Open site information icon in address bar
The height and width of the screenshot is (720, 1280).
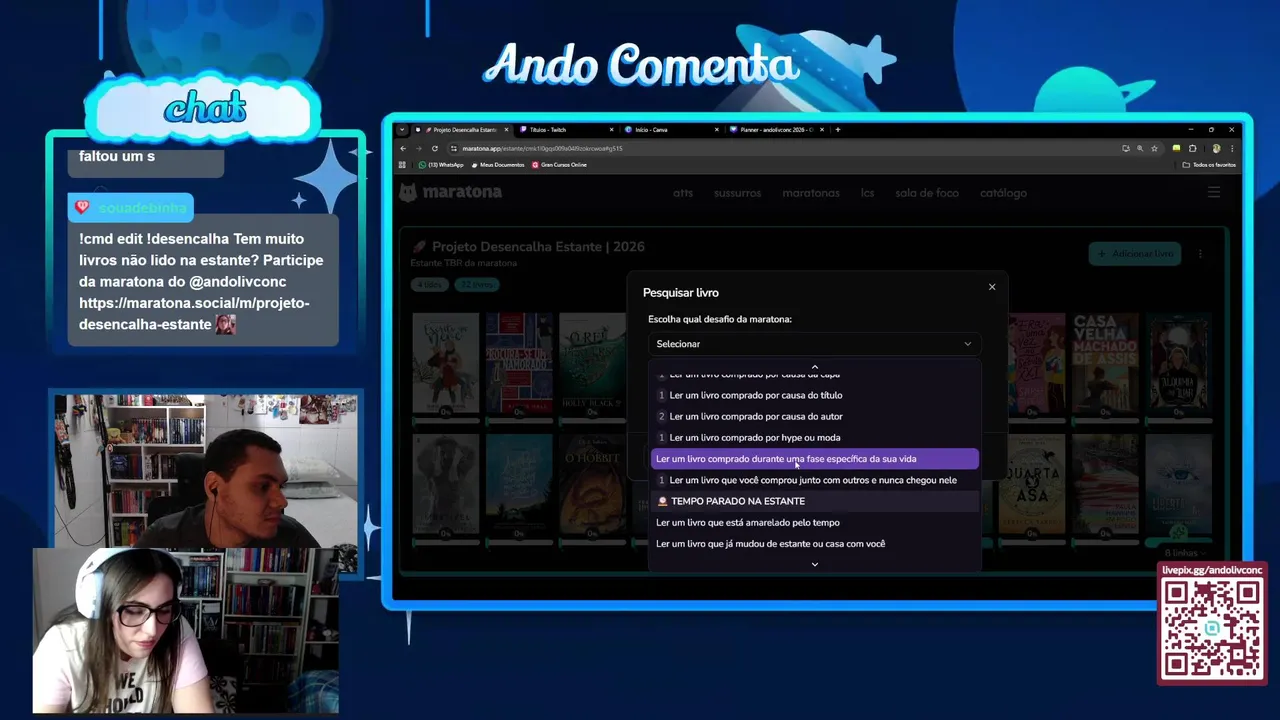pyautogui.click(x=453, y=148)
